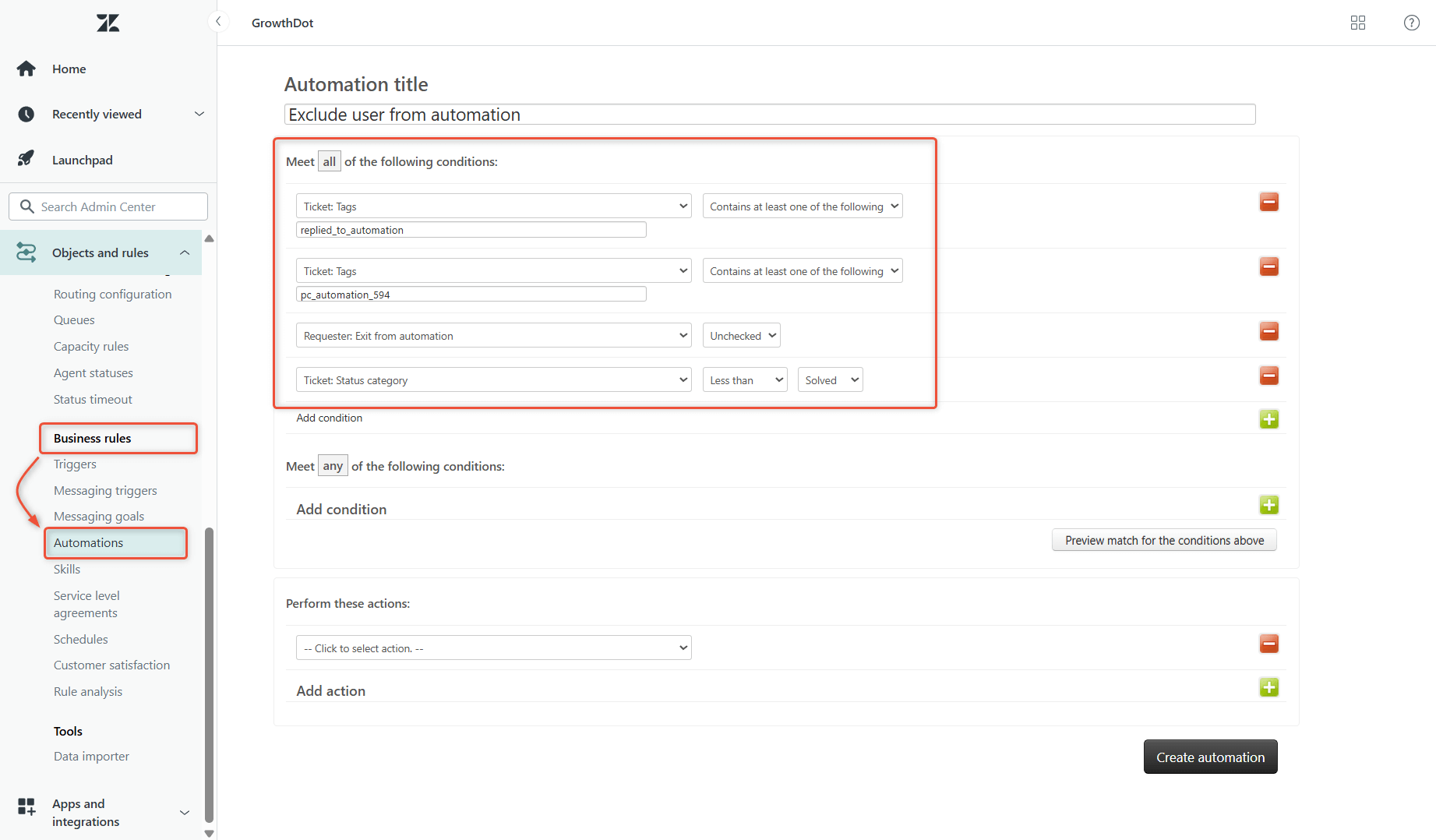Change 'Meet all' to another matching mode
1436x840 pixels.
coord(330,161)
